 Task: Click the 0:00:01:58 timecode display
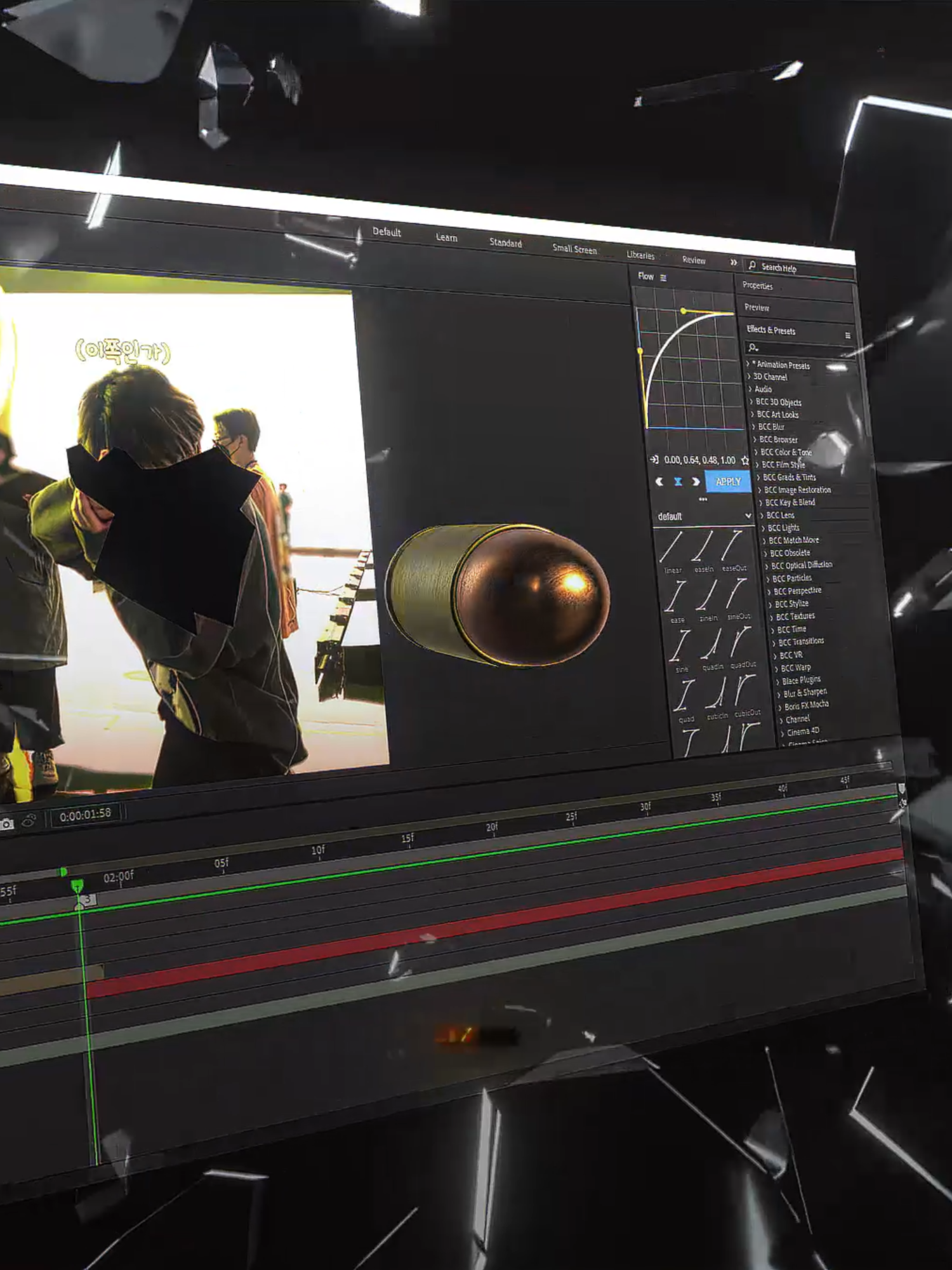pos(85,814)
